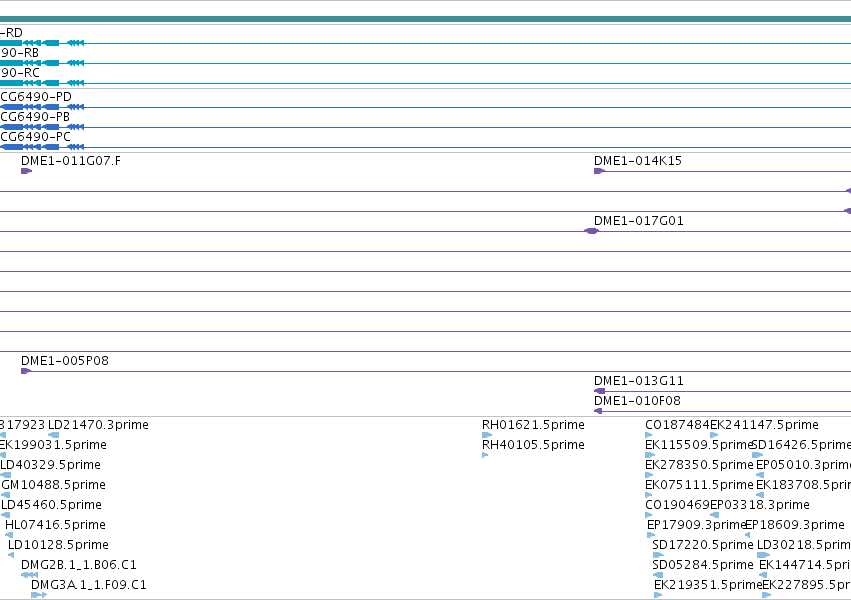
Task: Select the EP05010.3prime EST label
Action: coord(803,465)
